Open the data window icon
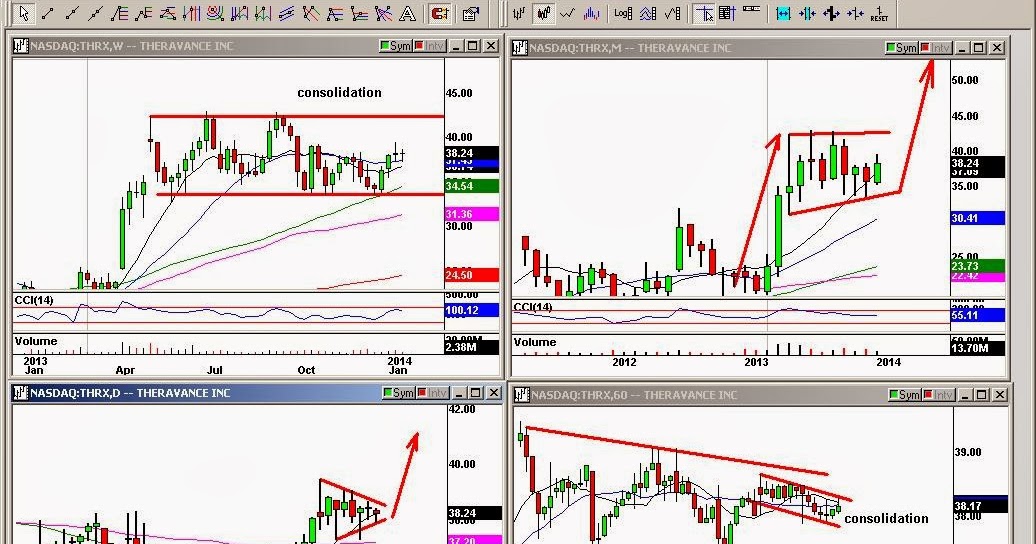The width and height of the screenshot is (1036, 544). pos(727,13)
